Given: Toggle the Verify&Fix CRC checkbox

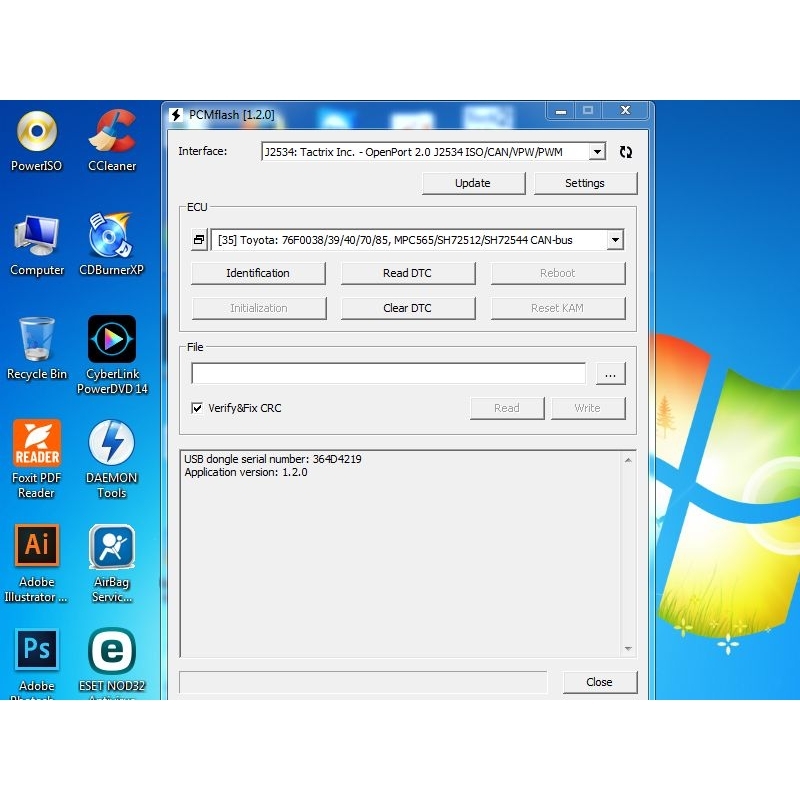Looking at the screenshot, I should (197, 408).
